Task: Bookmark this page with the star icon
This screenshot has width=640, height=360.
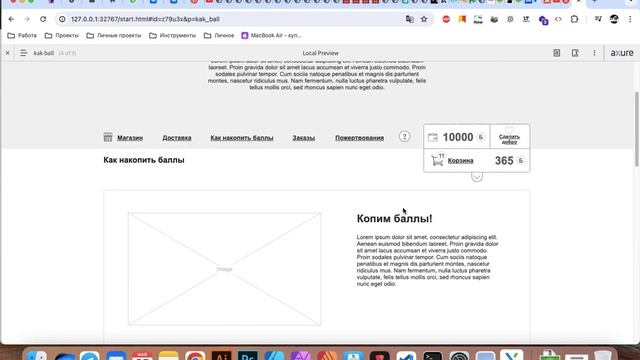Action: coord(424,19)
